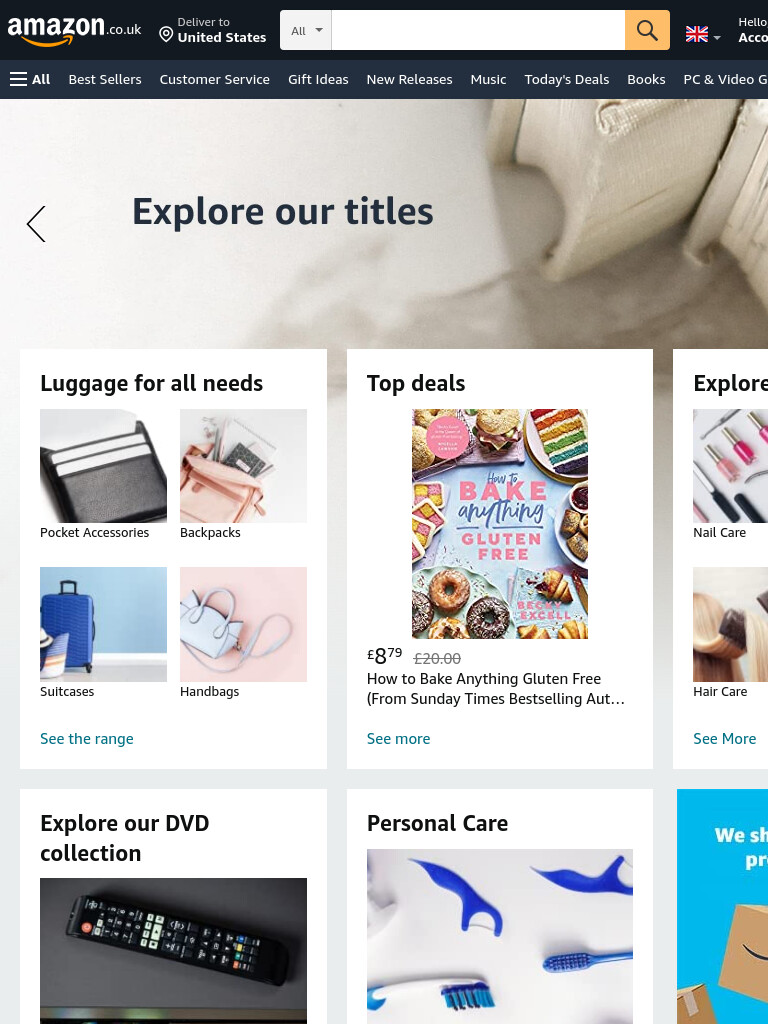The image size is (768, 1024).
Task: Open the hamburger All menu
Action: [30, 79]
